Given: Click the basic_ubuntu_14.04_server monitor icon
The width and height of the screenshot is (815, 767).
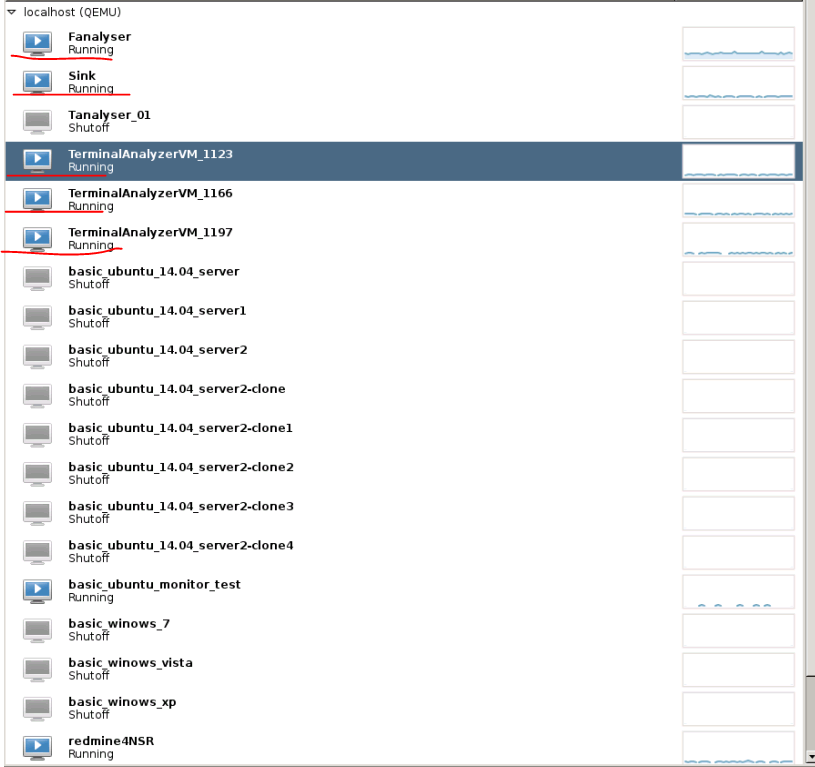Looking at the screenshot, I should click(37, 278).
